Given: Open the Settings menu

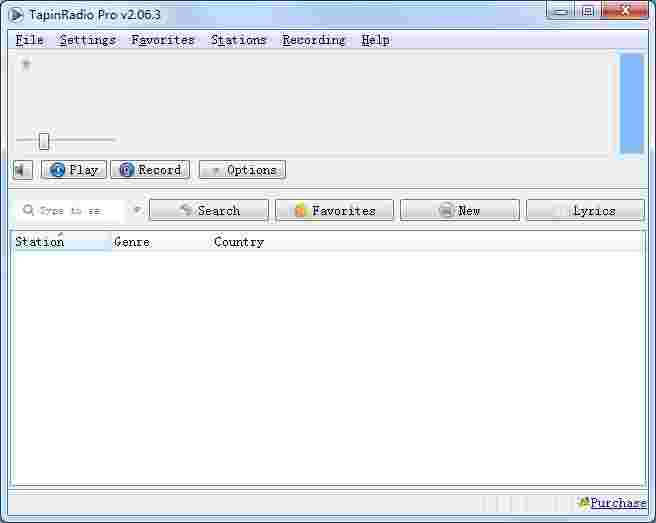Looking at the screenshot, I should [x=87, y=40].
